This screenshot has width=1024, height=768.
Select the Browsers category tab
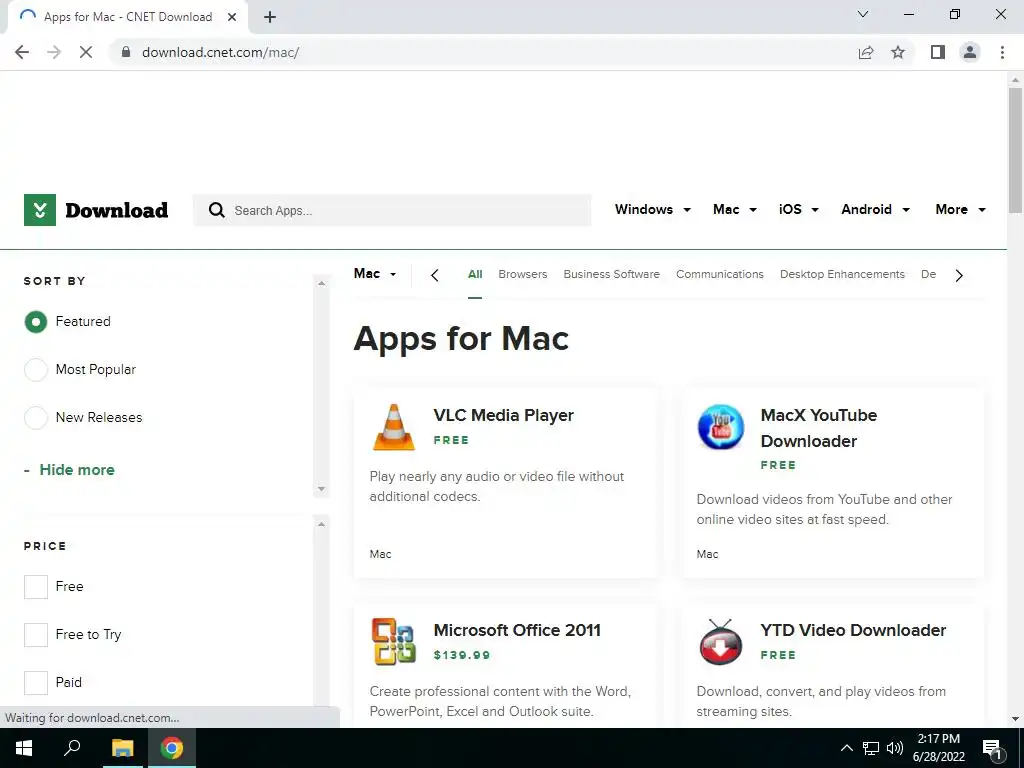point(522,274)
